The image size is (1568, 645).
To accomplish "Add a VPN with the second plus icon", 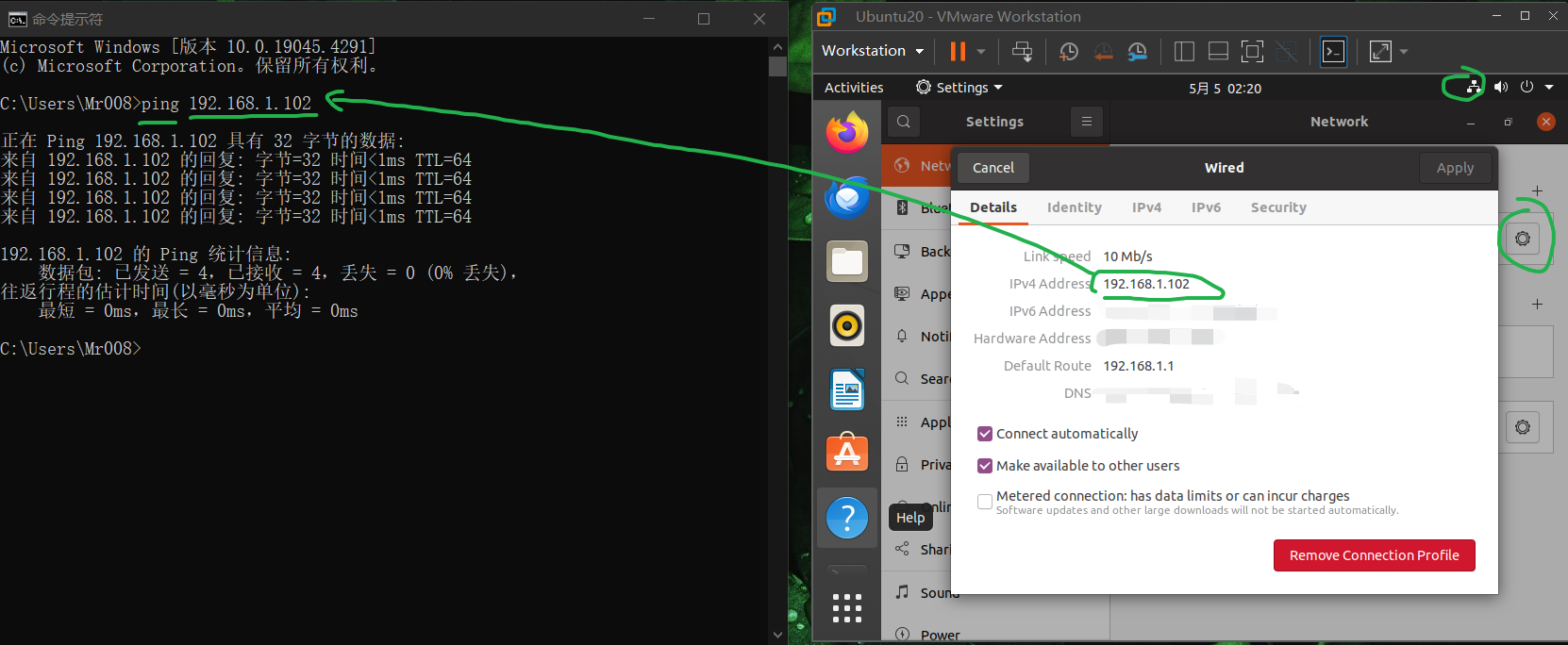I will (x=1537, y=305).
